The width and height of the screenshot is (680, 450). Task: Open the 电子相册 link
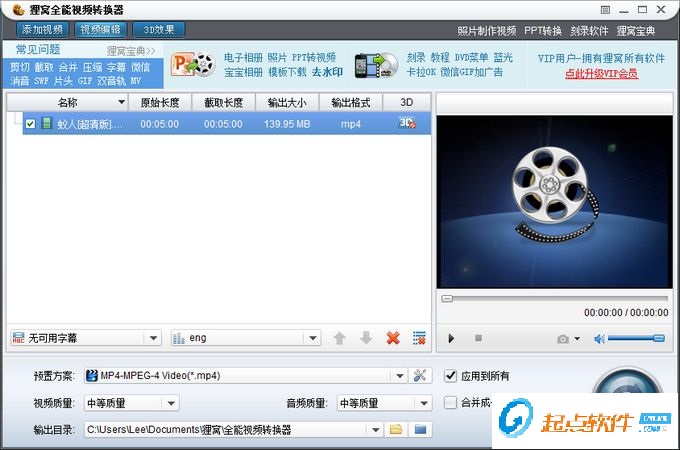click(243, 58)
